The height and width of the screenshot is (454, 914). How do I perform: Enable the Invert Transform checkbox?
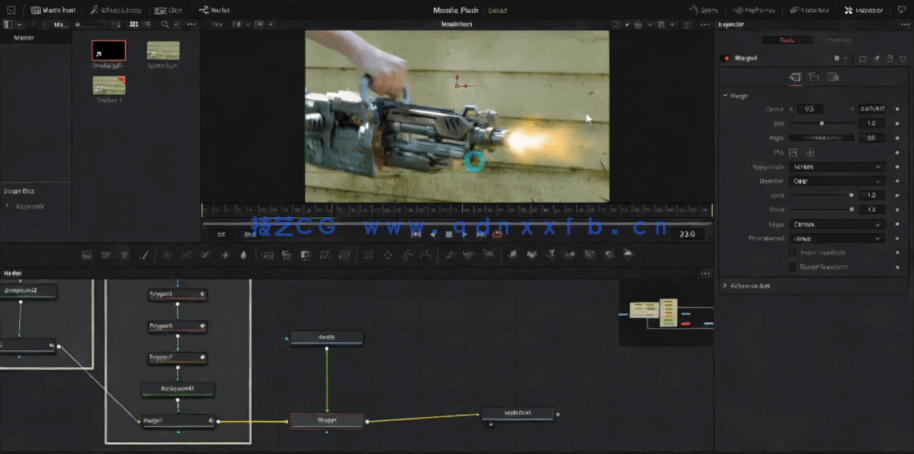[793, 252]
